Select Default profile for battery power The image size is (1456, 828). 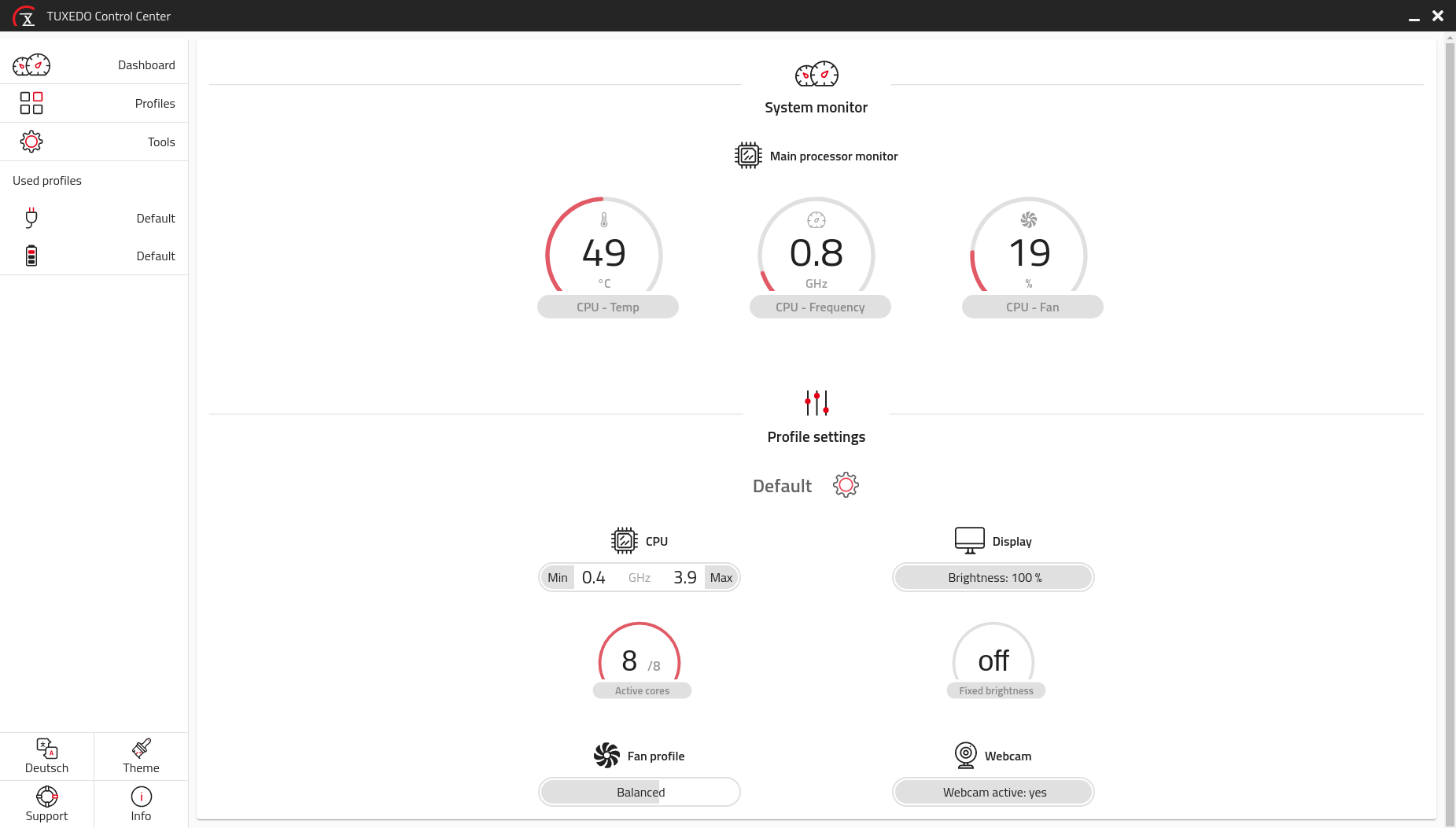click(94, 256)
